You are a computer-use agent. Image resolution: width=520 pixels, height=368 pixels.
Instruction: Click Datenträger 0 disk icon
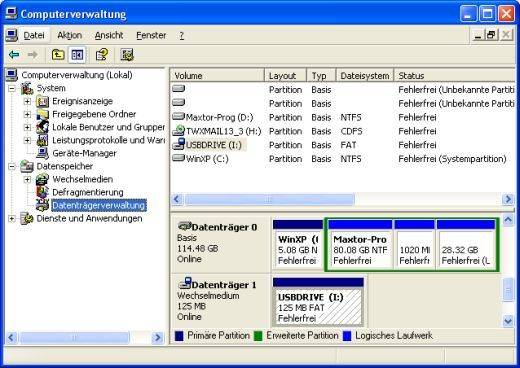184,227
